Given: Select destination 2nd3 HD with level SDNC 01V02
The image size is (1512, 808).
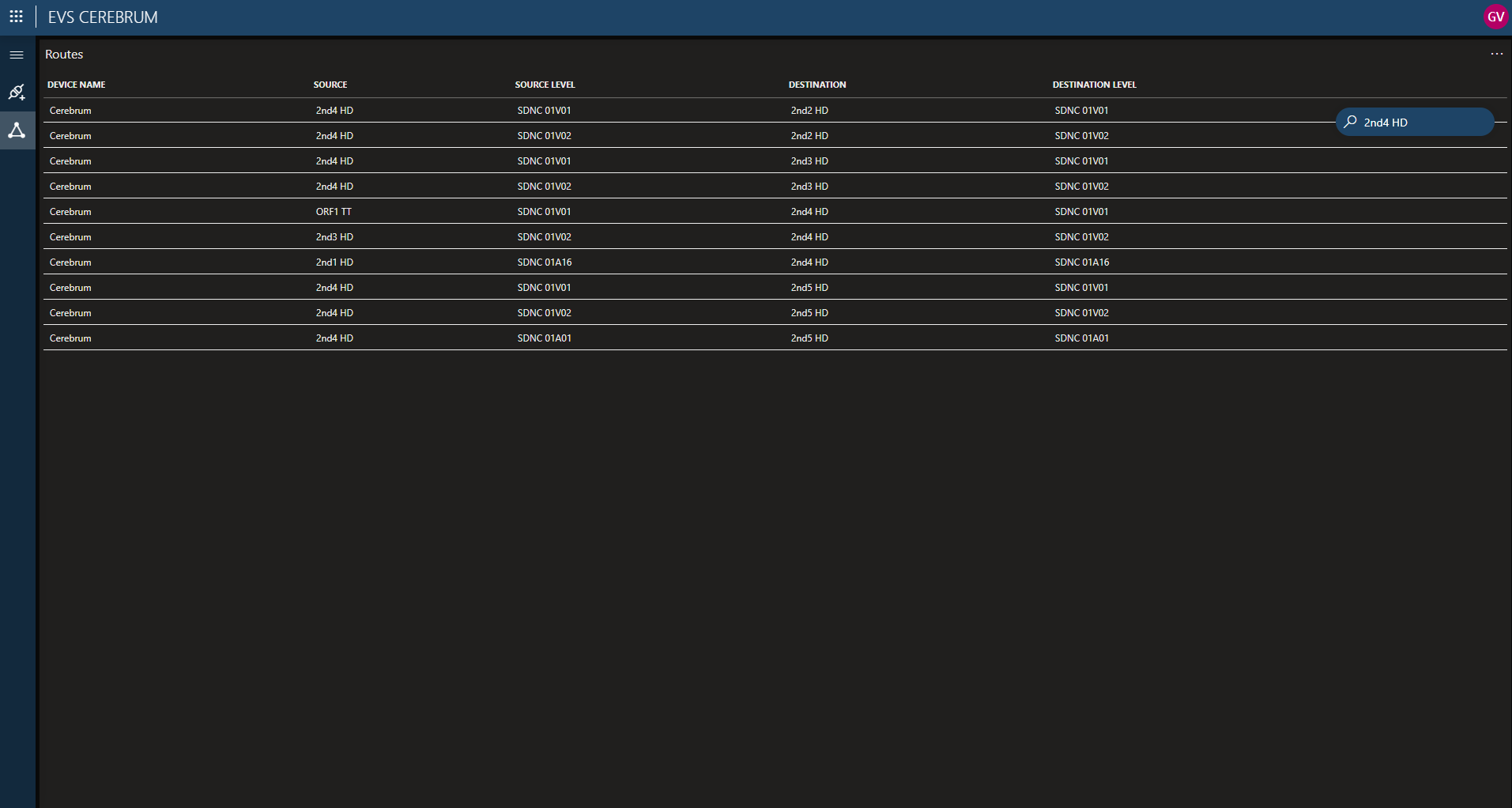Looking at the screenshot, I should (x=809, y=187).
